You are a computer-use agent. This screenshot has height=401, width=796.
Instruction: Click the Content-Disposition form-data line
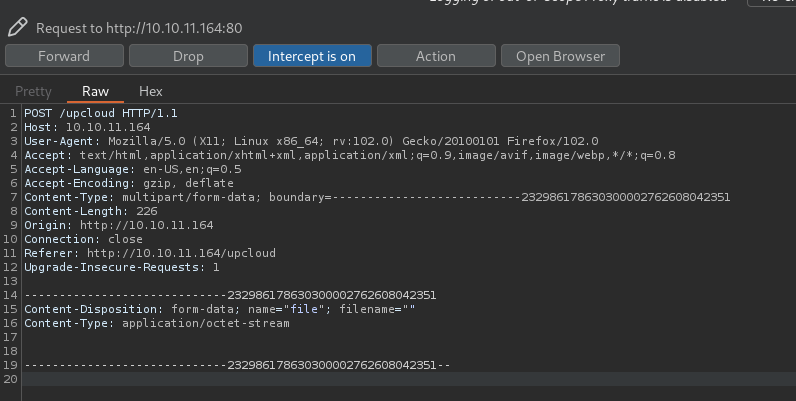coord(220,309)
